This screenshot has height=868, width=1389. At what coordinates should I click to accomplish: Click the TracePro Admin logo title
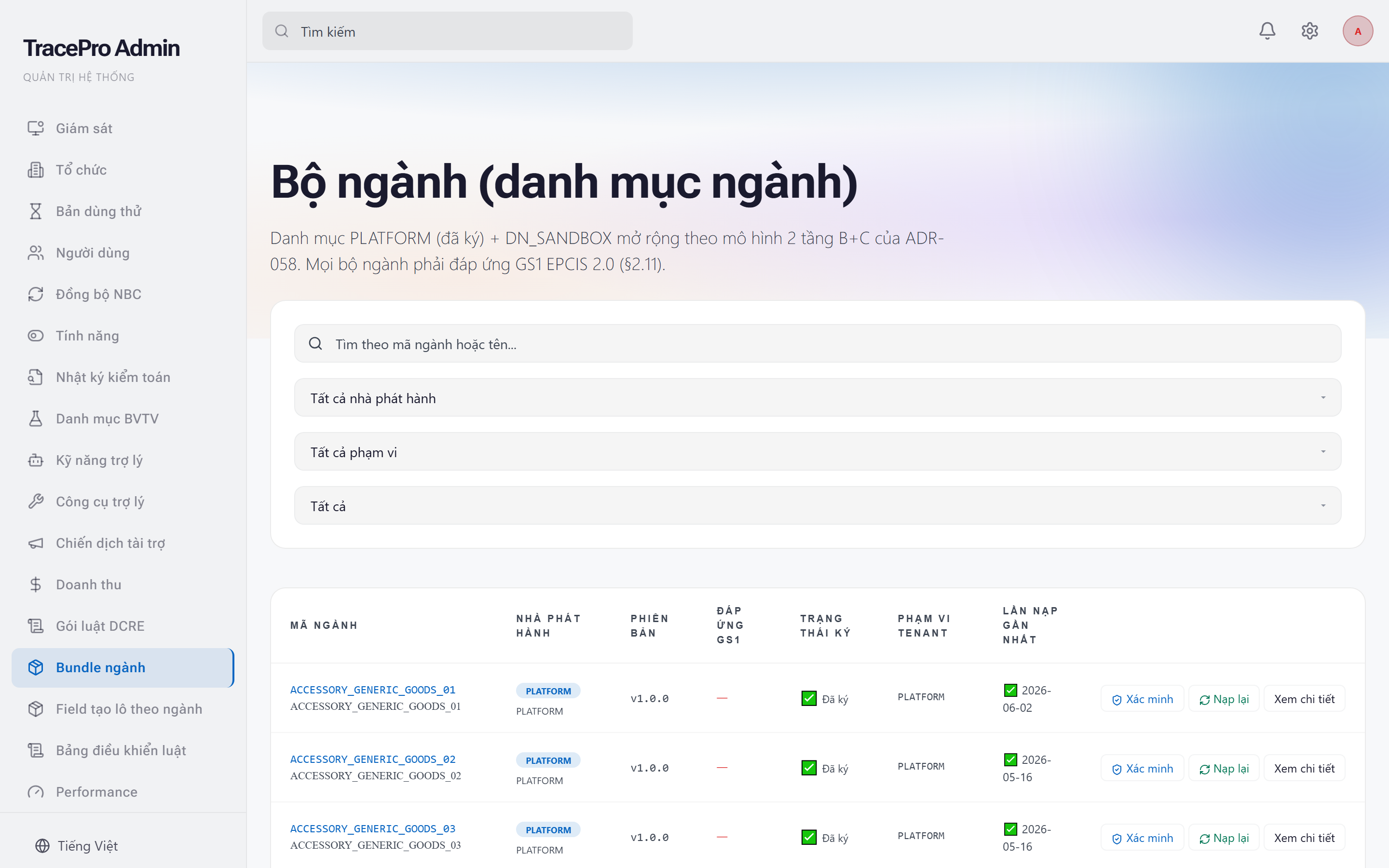click(x=101, y=48)
